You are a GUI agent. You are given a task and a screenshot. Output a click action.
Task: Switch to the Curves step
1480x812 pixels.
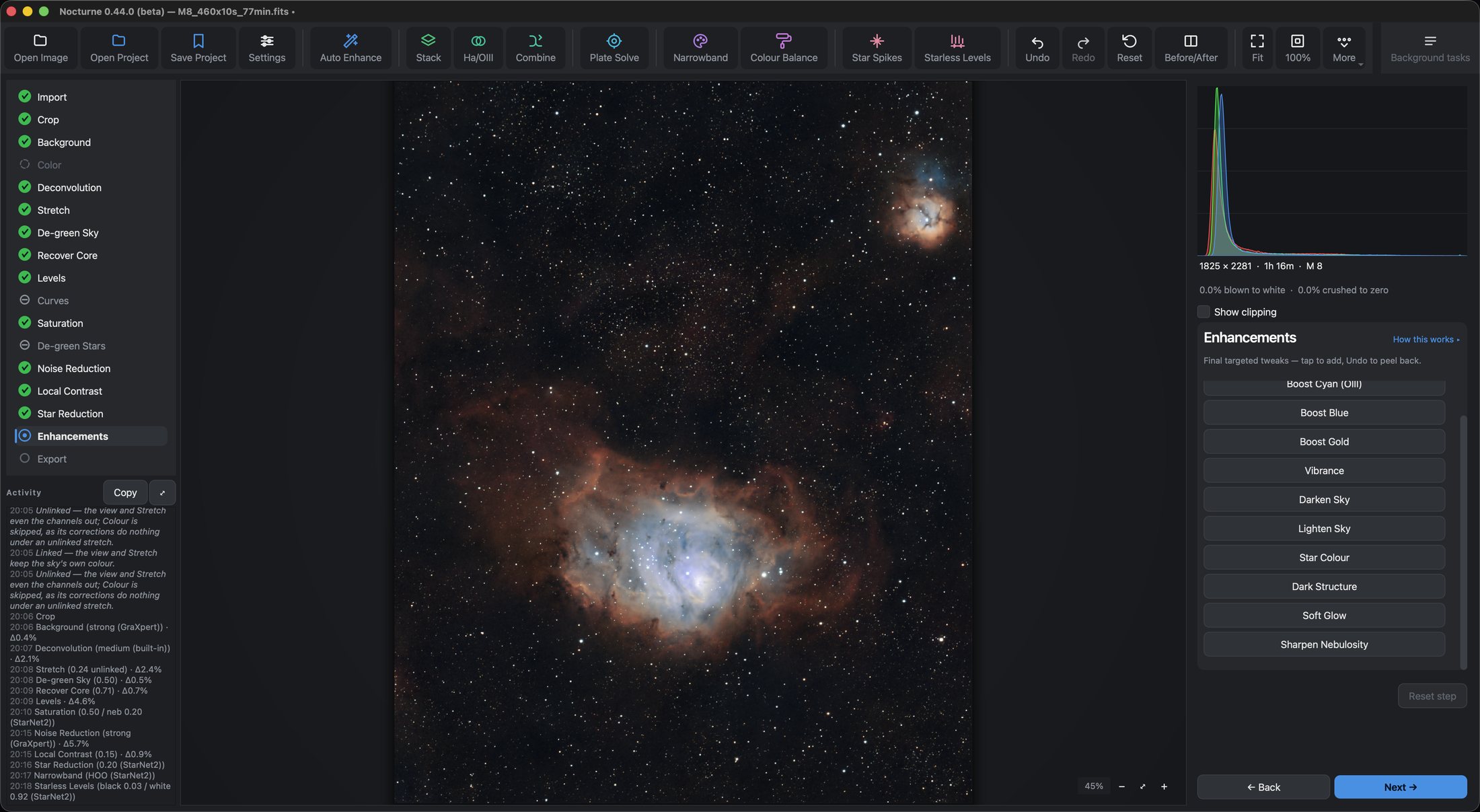coord(90,300)
